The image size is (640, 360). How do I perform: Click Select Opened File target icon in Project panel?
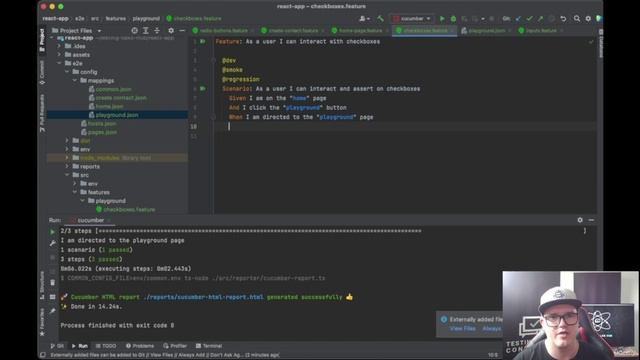click(x=134, y=31)
